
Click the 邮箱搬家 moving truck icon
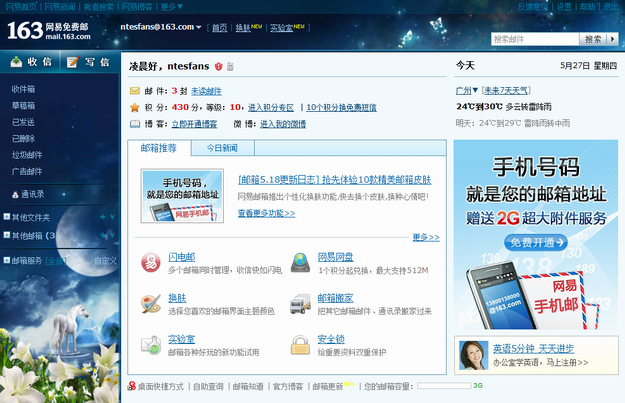click(301, 304)
